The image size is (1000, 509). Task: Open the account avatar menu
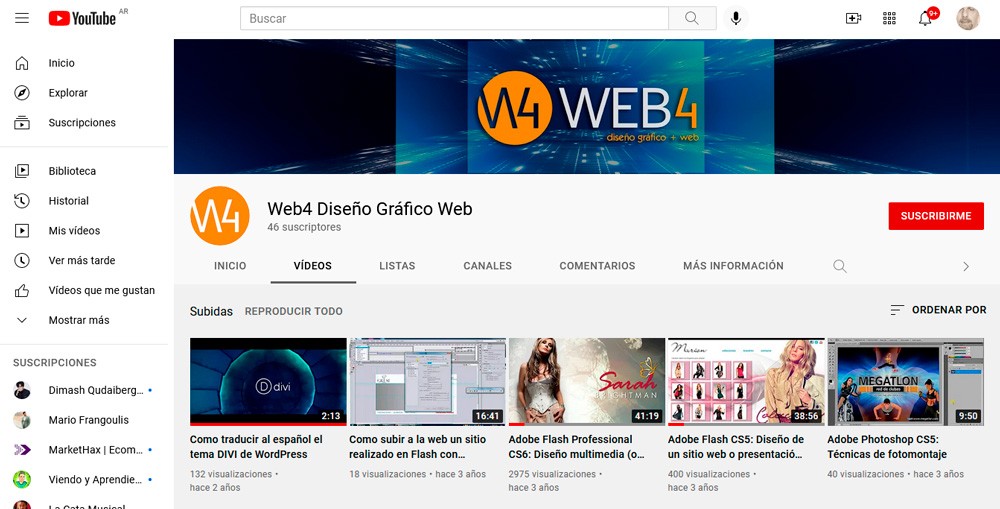(x=967, y=18)
